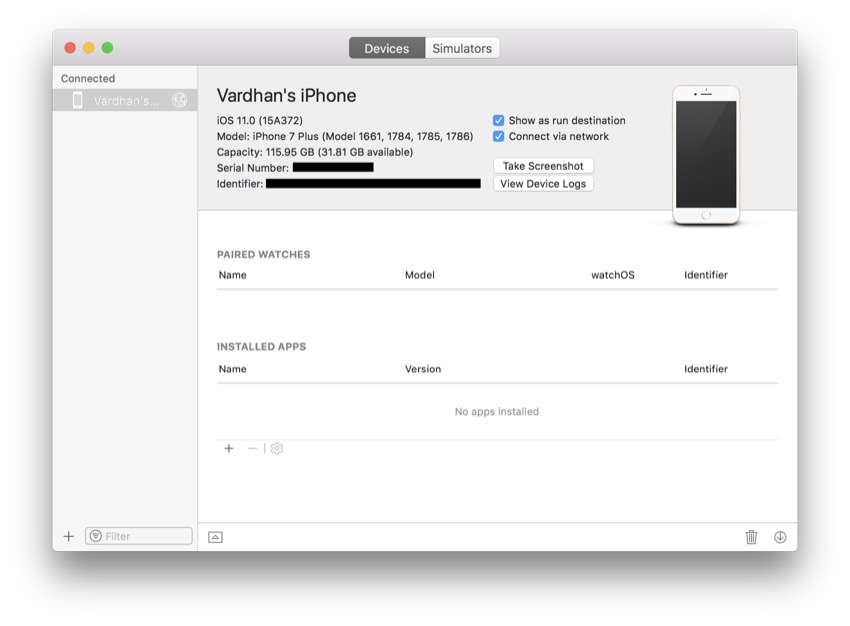The width and height of the screenshot is (850, 626).
Task: Click the iOS 11.0 (15A372) text
Action: pos(260,120)
